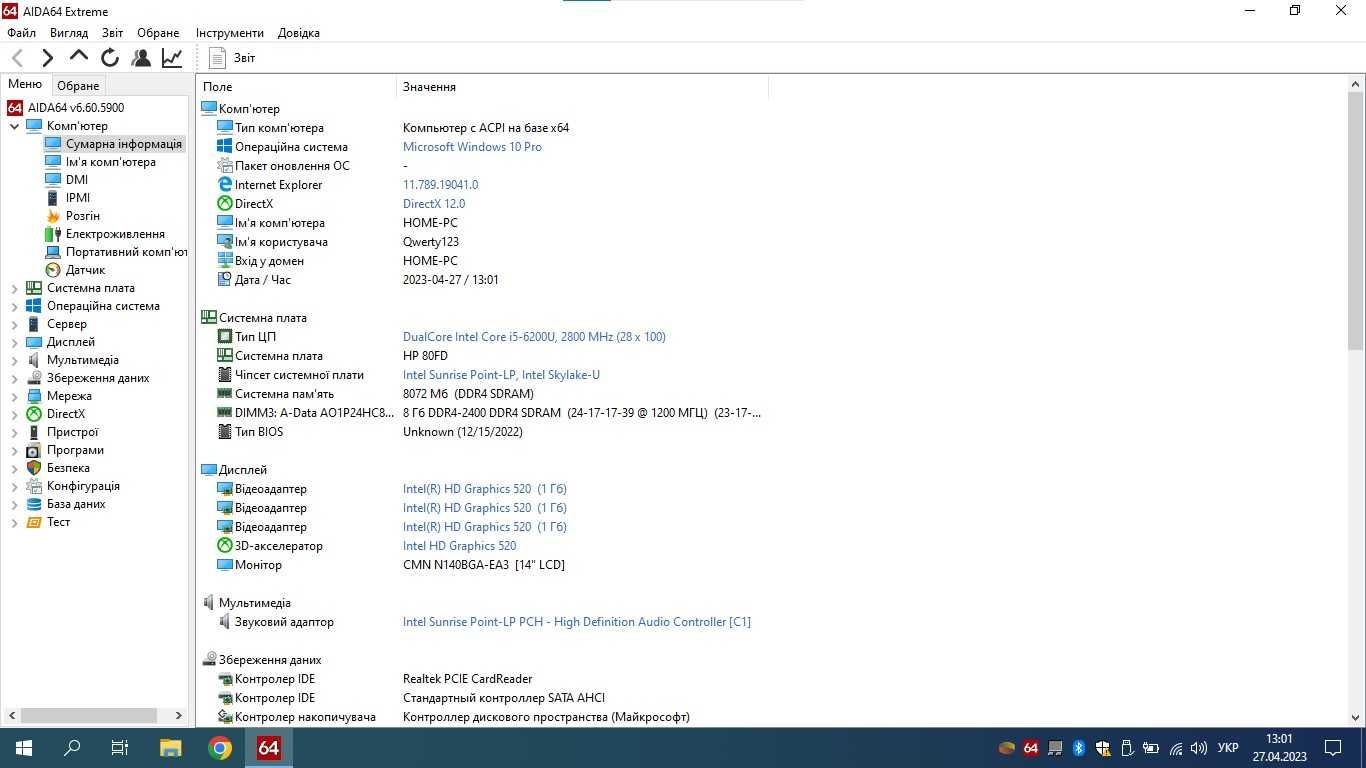Select DMI in the tree
The image size is (1366, 768).
(x=77, y=180)
